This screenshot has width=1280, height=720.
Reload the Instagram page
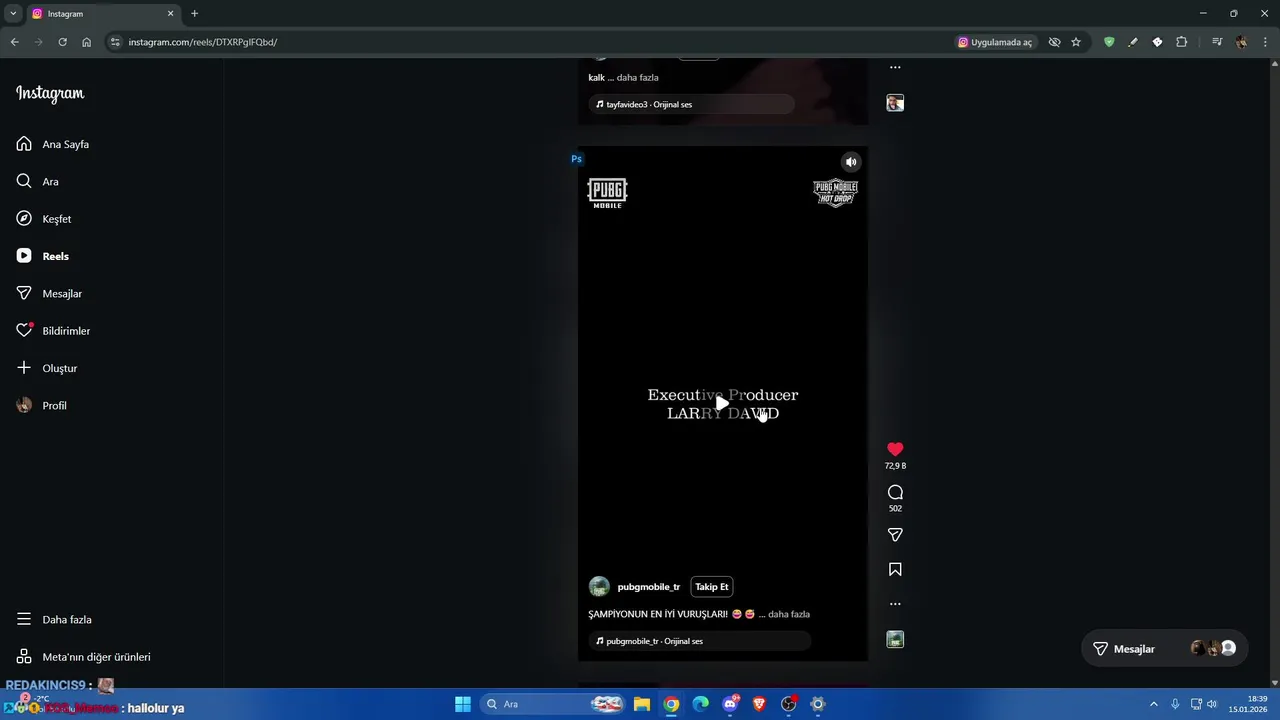click(62, 42)
